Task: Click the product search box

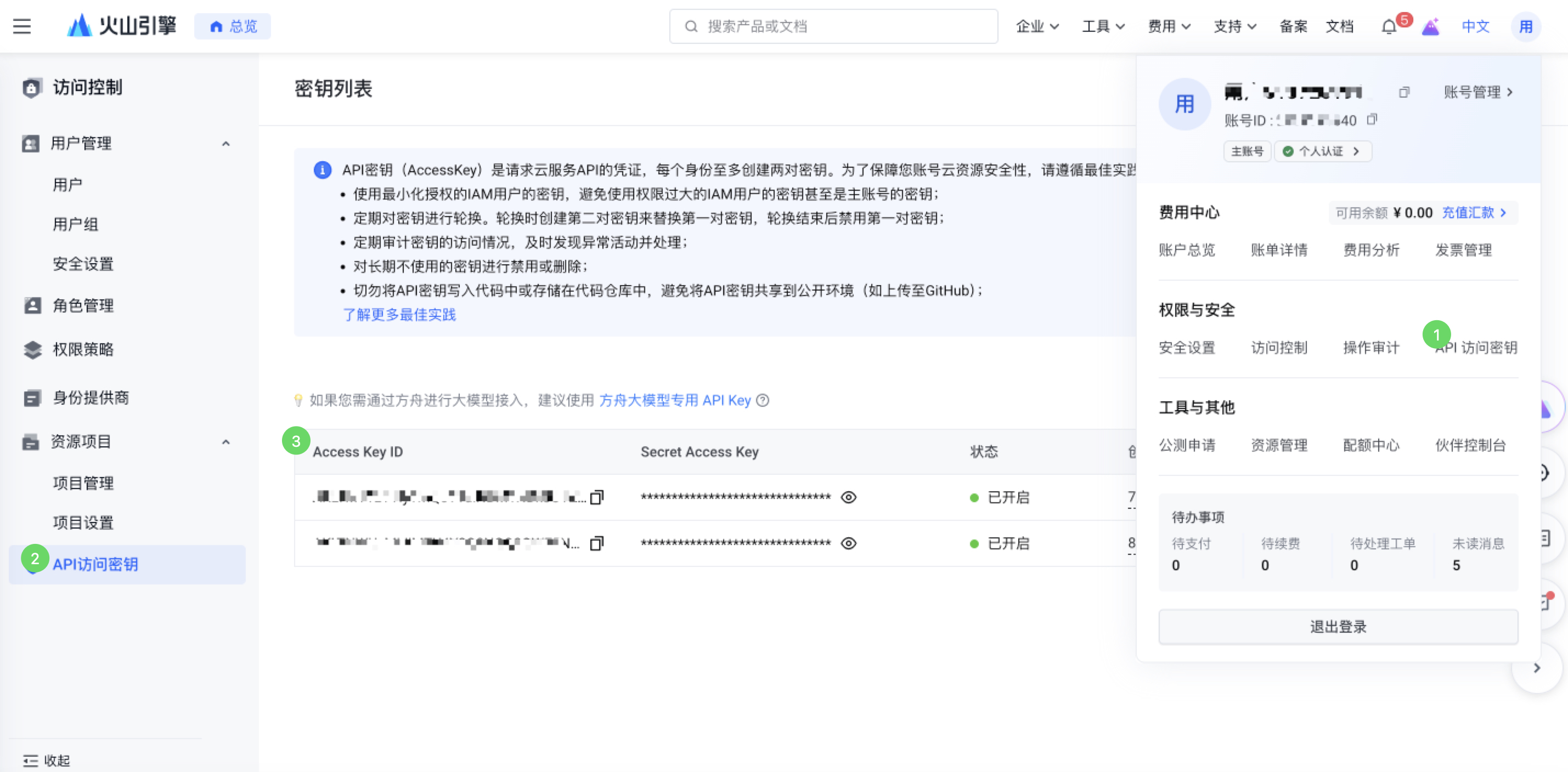Action: (x=834, y=26)
